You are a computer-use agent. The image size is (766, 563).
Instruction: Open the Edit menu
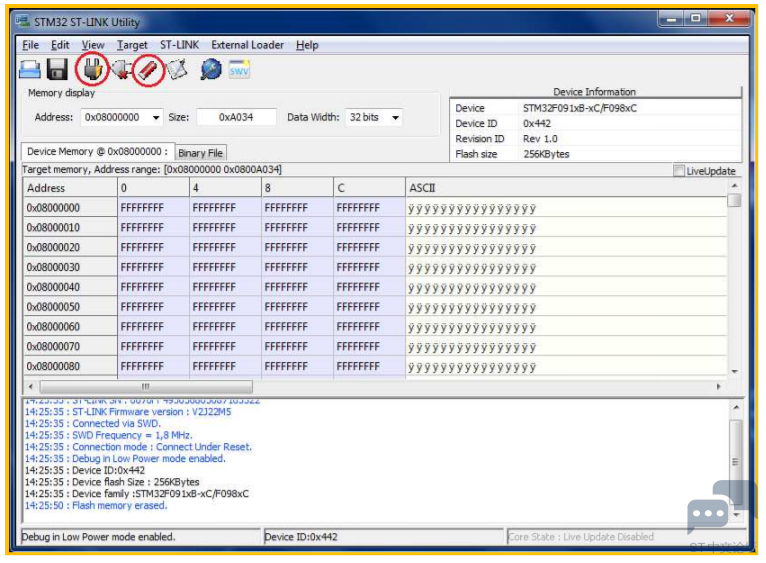[x=60, y=45]
